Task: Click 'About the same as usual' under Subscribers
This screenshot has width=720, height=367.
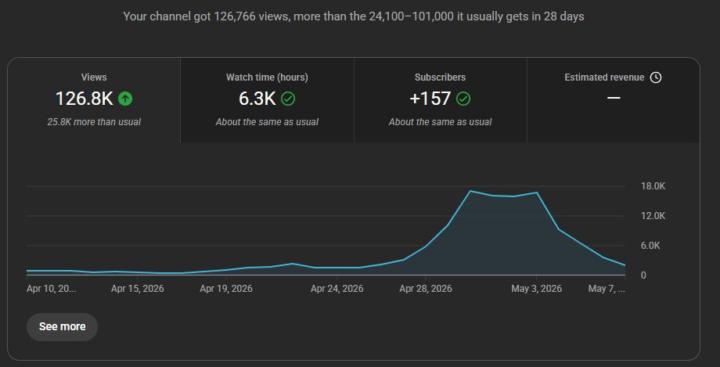Action: (440, 122)
